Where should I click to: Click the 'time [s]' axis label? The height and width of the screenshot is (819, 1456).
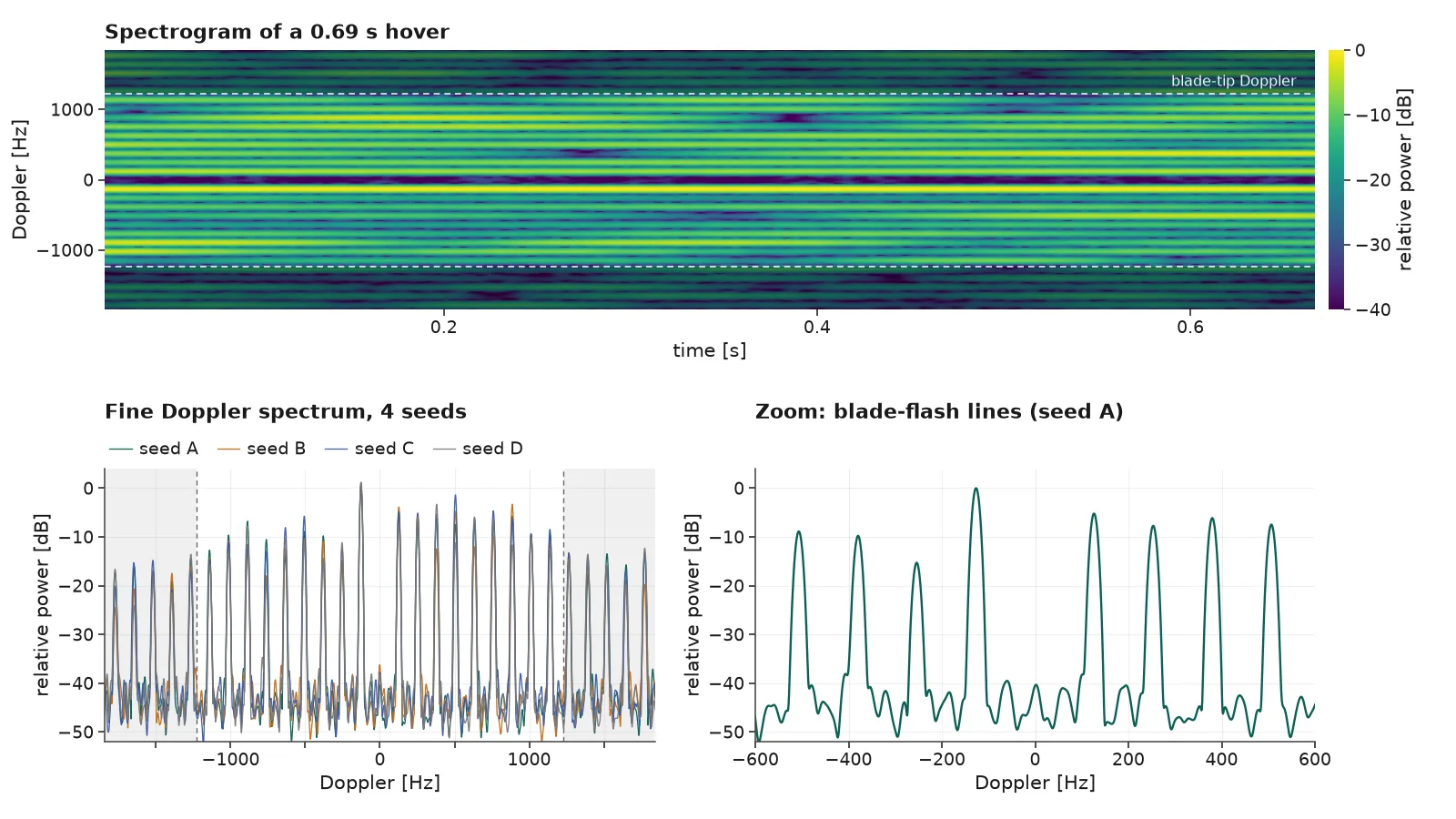710,350
